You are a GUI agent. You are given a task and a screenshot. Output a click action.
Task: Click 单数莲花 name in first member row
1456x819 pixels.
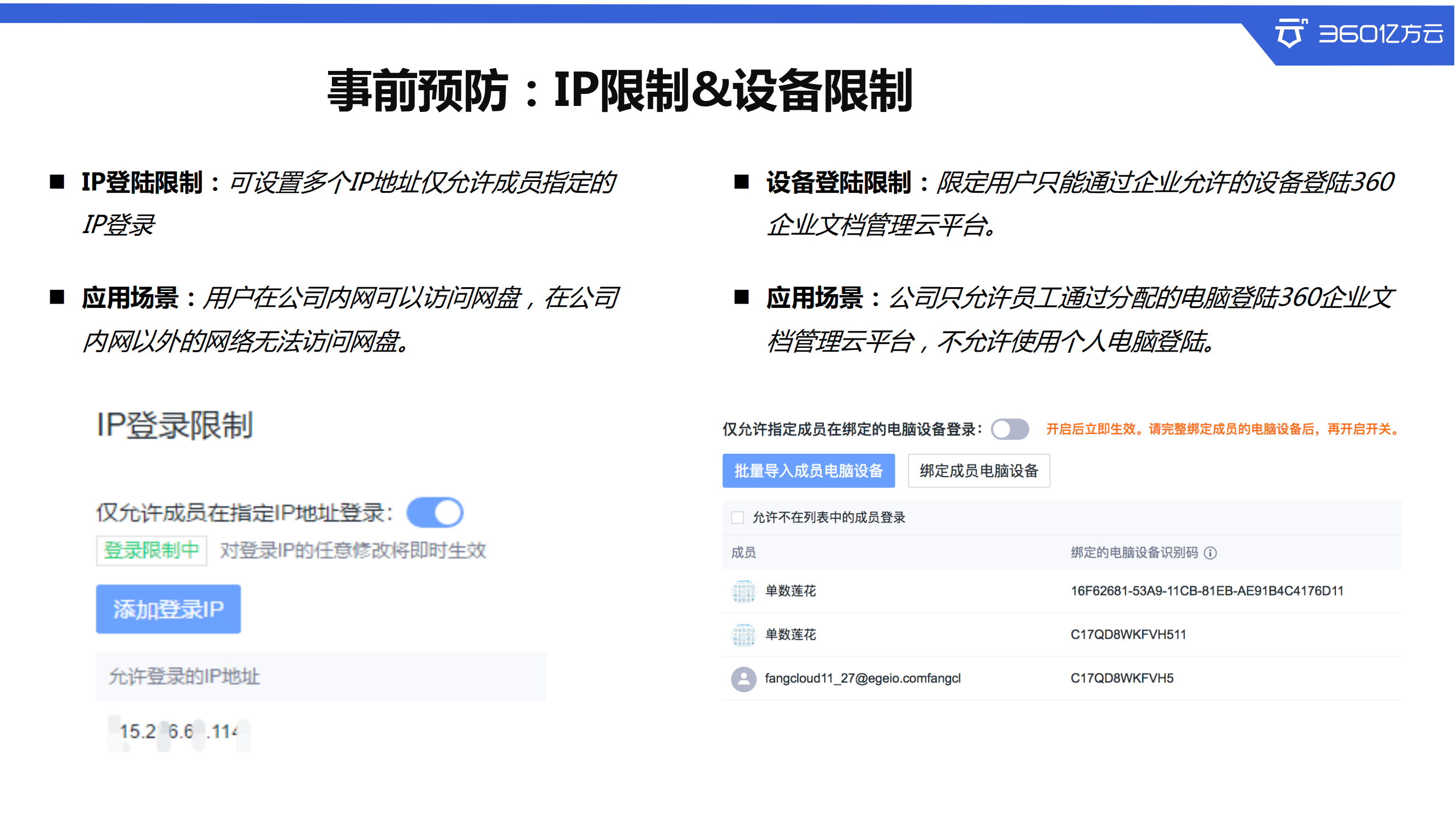coord(790,591)
